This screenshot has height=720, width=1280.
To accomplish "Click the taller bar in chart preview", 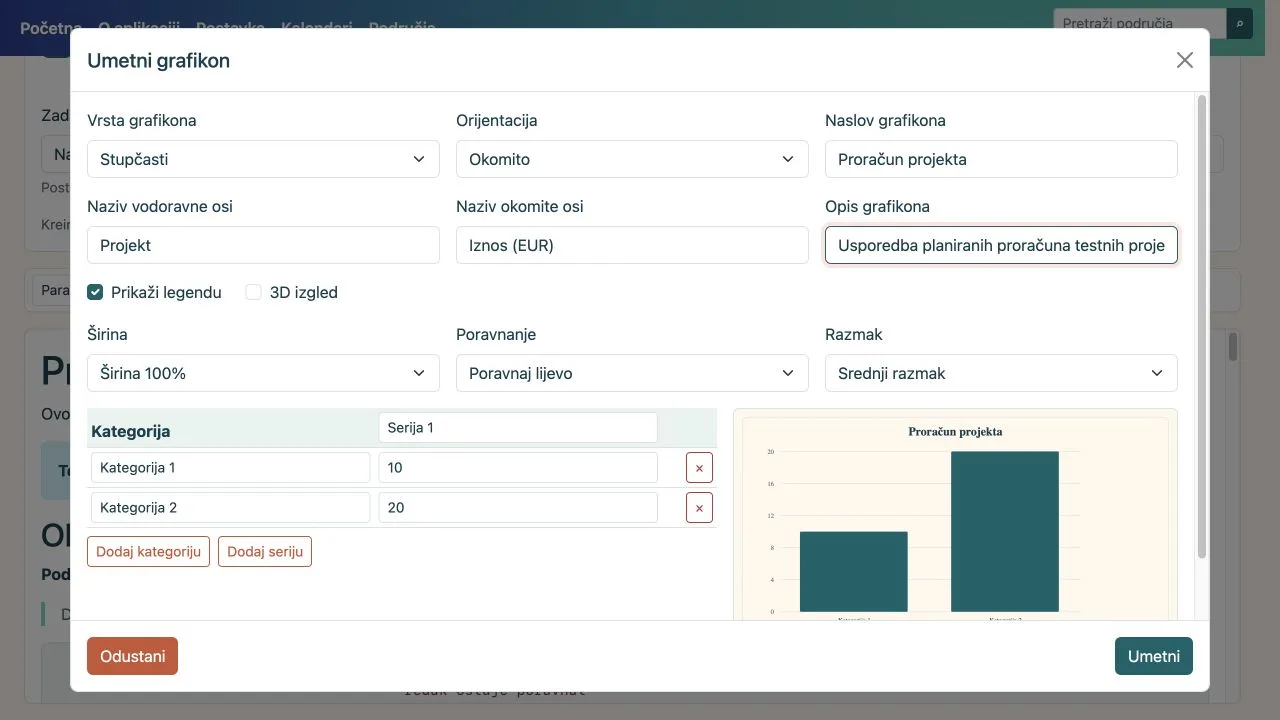I will click(1005, 531).
